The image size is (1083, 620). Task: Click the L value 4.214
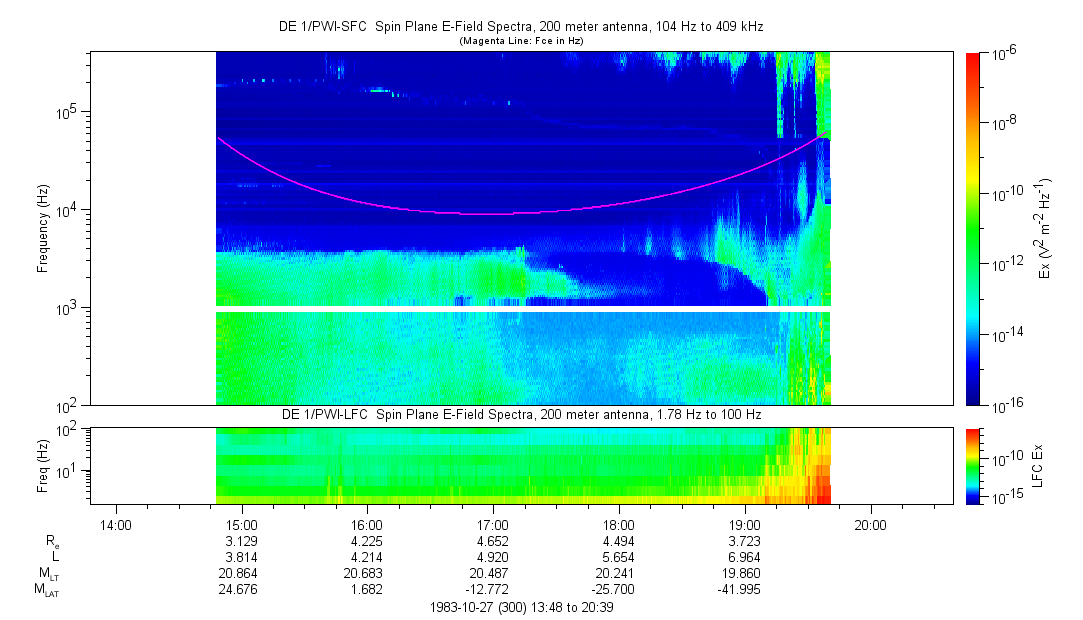coord(367,557)
